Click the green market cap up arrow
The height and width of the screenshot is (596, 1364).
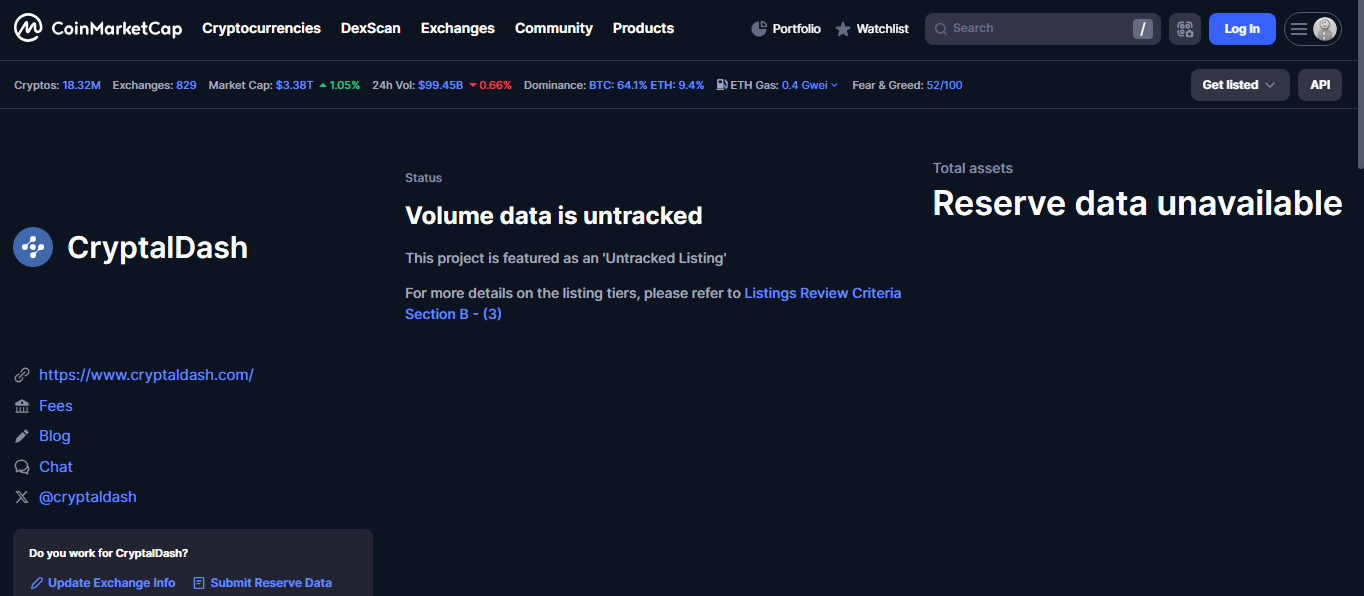[x=323, y=85]
